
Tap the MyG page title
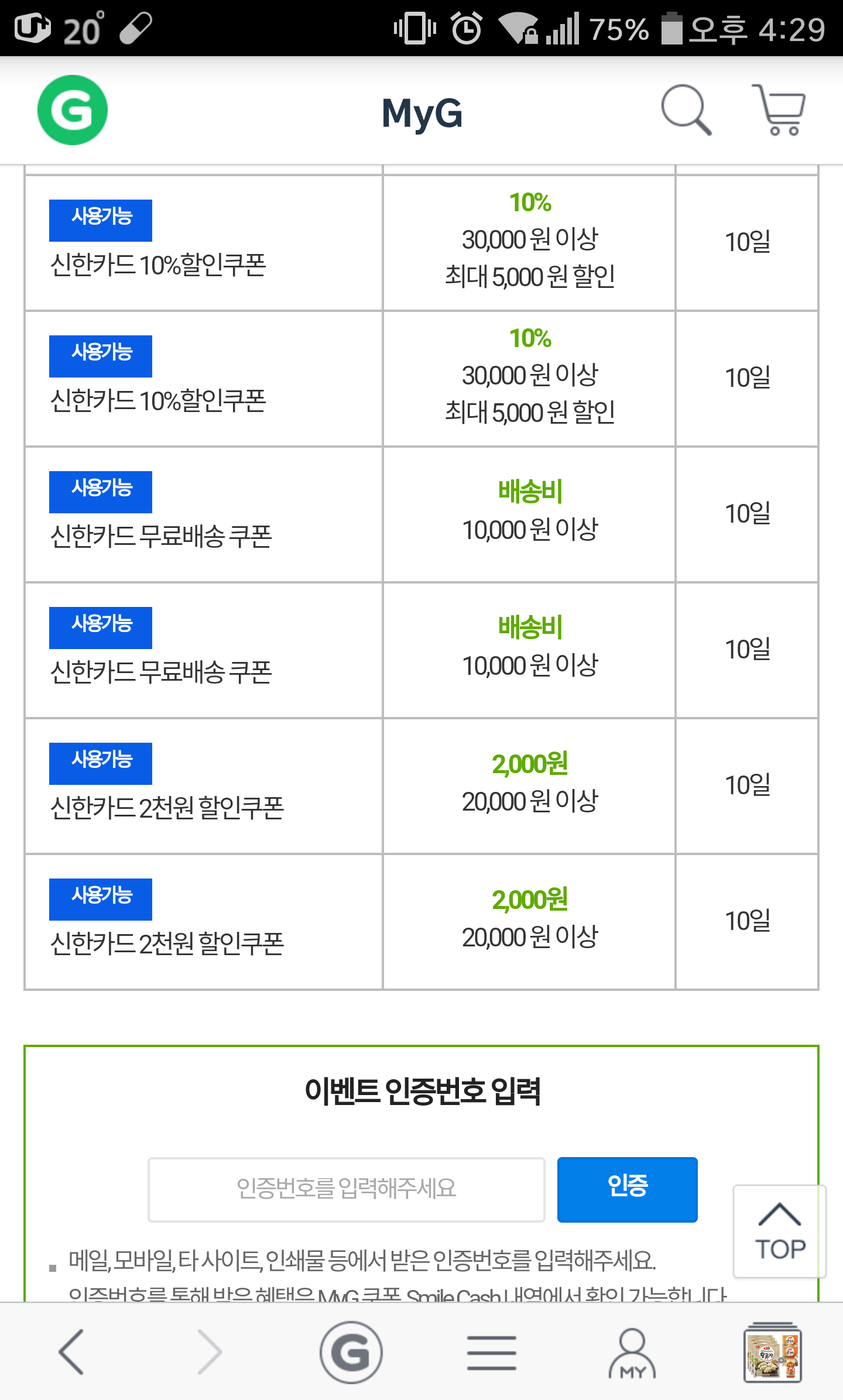(x=421, y=112)
